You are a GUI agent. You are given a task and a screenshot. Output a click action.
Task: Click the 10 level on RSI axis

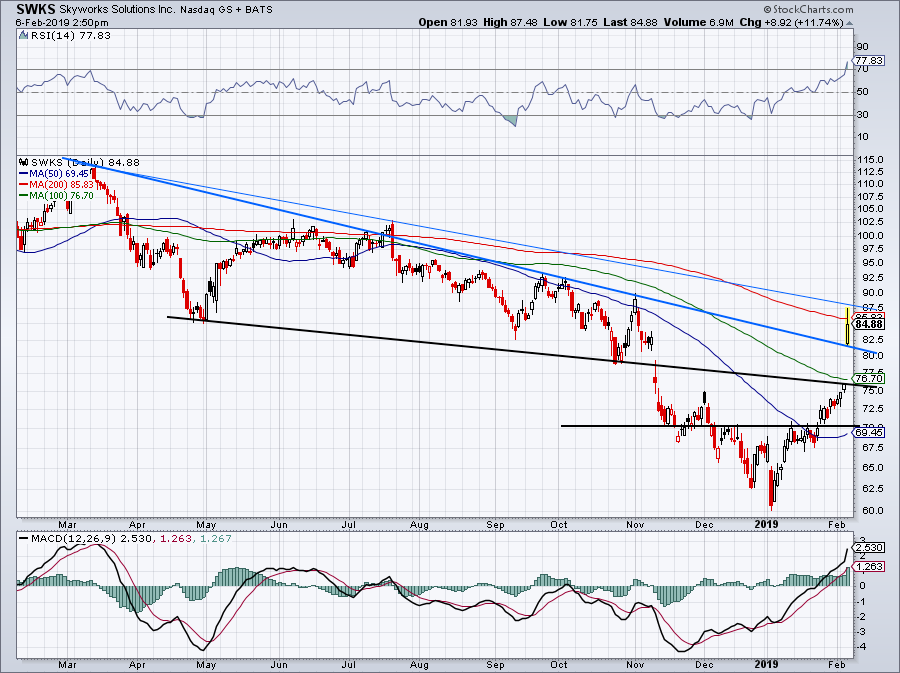[x=862, y=137]
